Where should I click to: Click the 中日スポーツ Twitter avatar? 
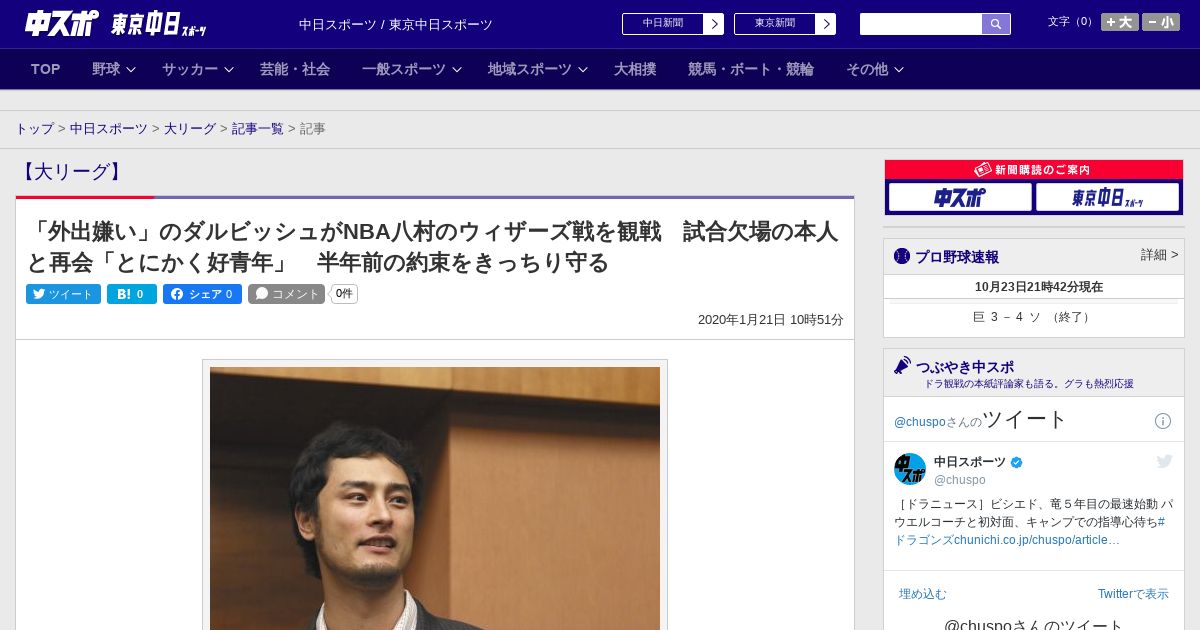910,469
